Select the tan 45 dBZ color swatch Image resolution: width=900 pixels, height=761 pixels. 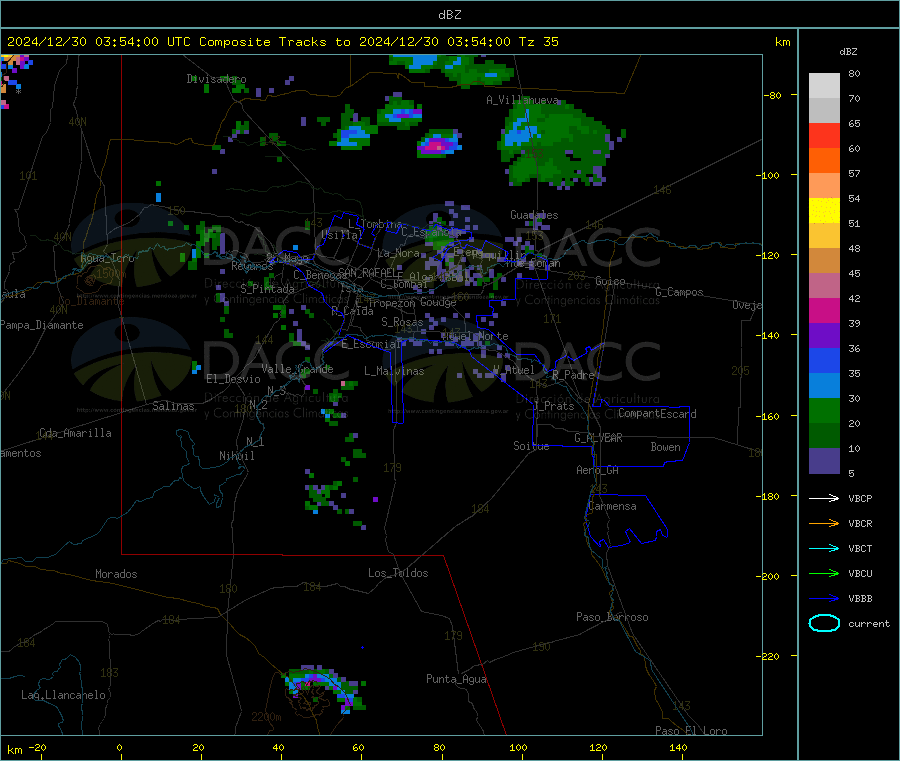[824, 261]
